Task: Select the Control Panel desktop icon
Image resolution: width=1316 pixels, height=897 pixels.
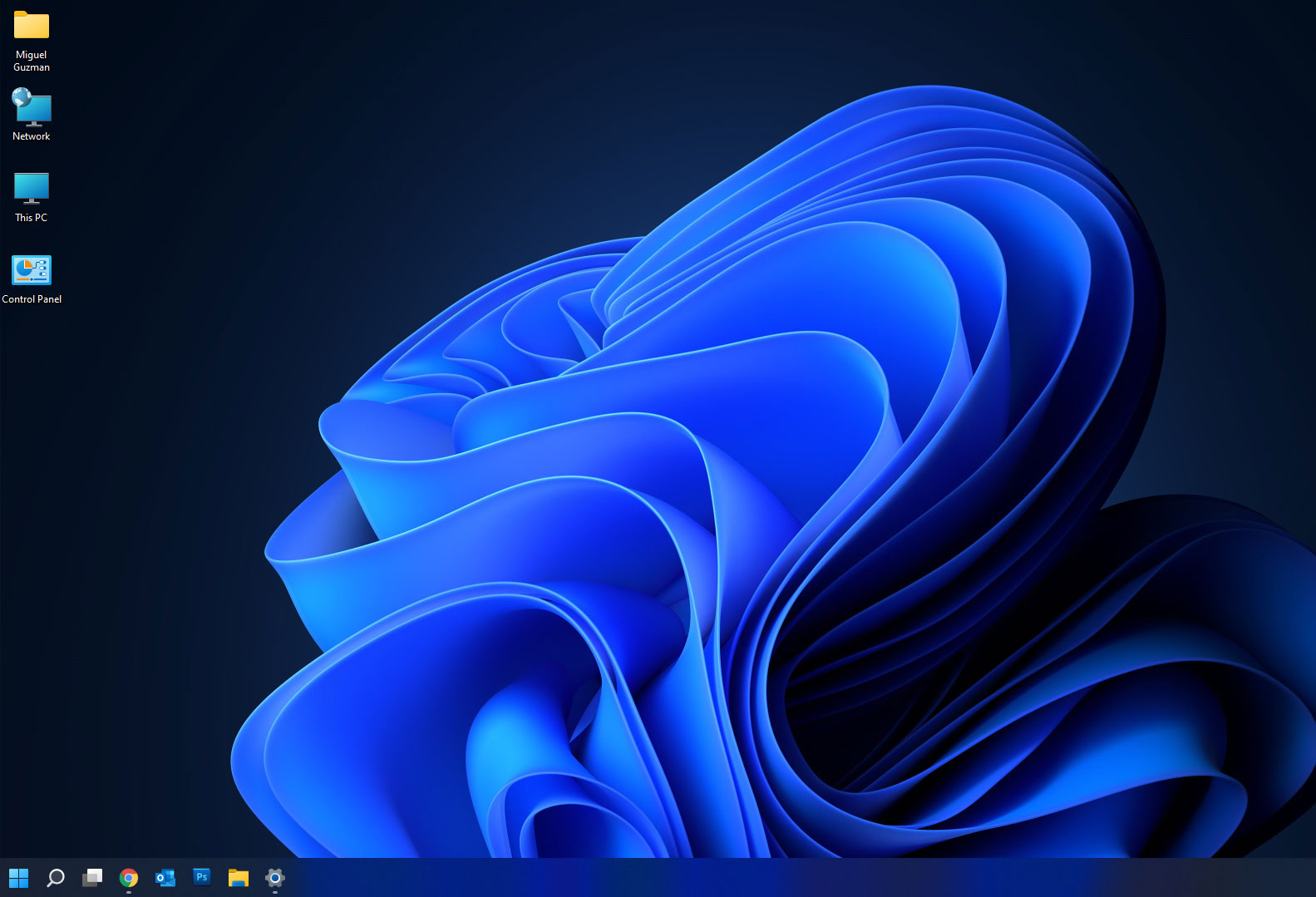Action: pos(32,270)
